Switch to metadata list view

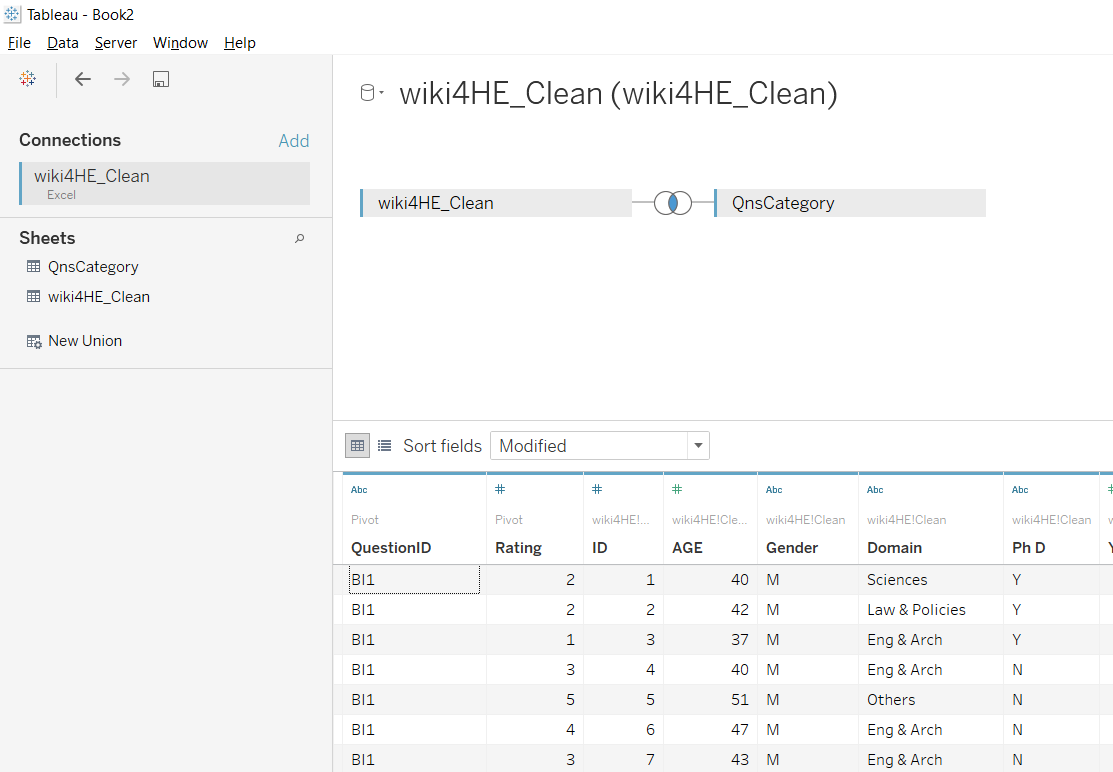click(385, 446)
